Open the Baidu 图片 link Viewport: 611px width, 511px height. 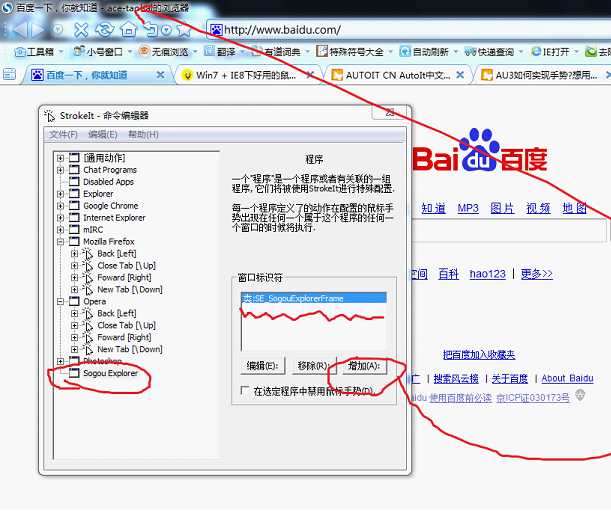pyautogui.click(x=502, y=208)
